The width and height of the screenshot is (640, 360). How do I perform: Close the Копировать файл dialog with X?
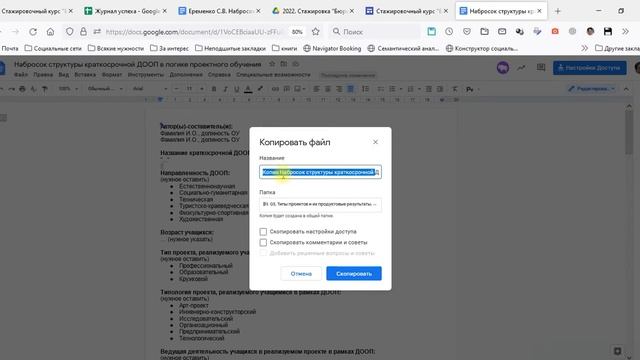tap(375, 142)
